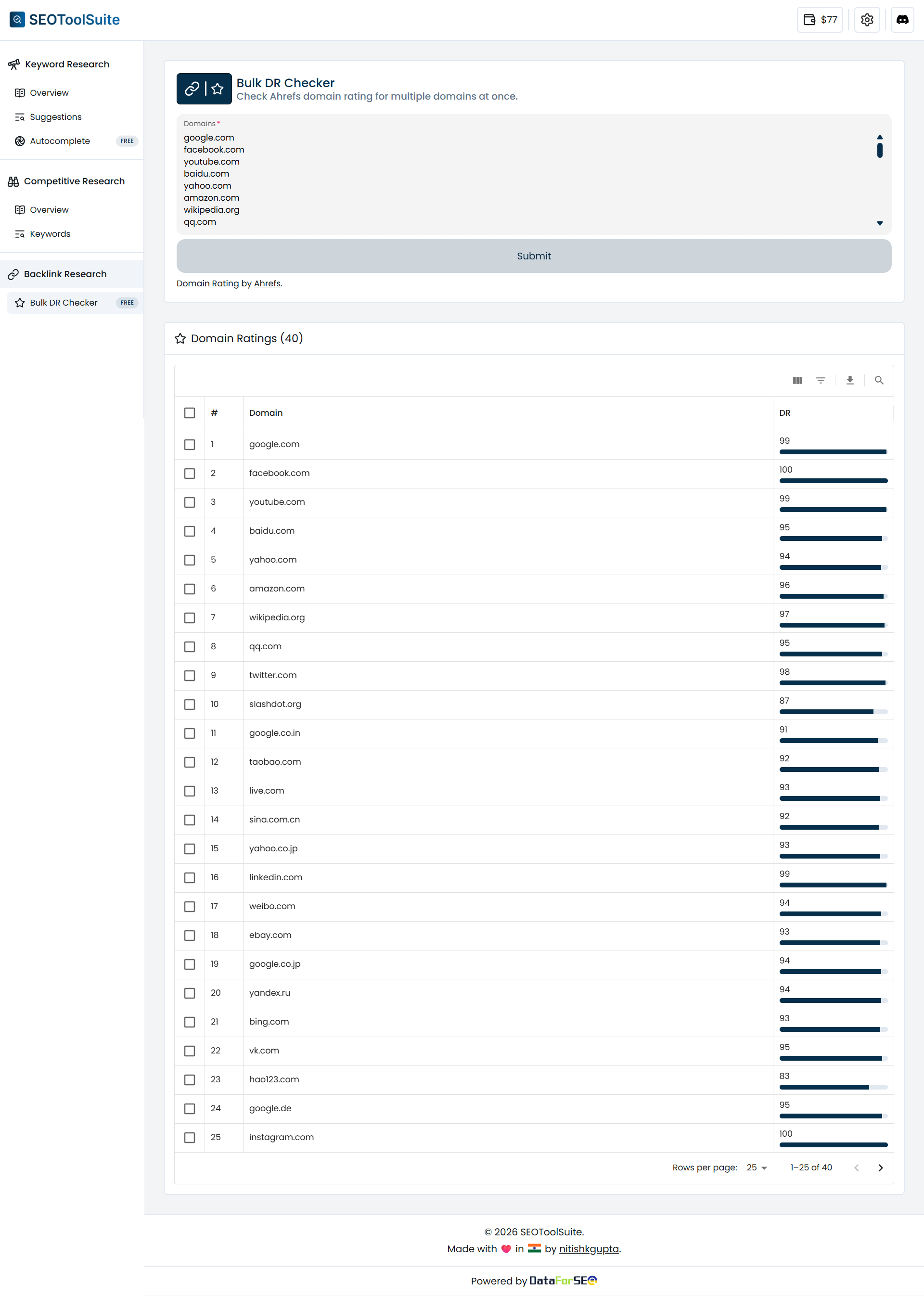Click the google.com DR progress bar
This screenshot has height=1296, width=924.
[x=834, y=452]
